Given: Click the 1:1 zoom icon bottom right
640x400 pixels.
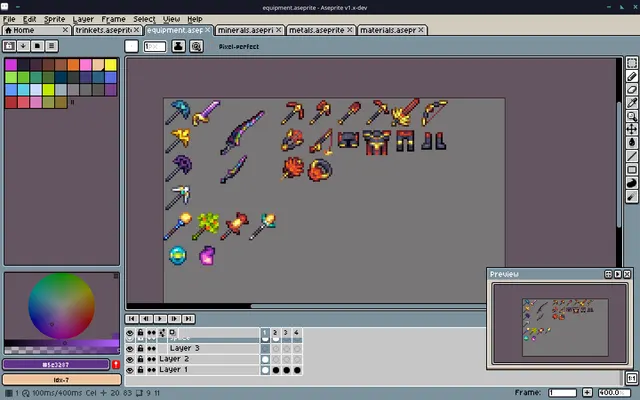Looking at the screenshot, I should tap(631, 378).
